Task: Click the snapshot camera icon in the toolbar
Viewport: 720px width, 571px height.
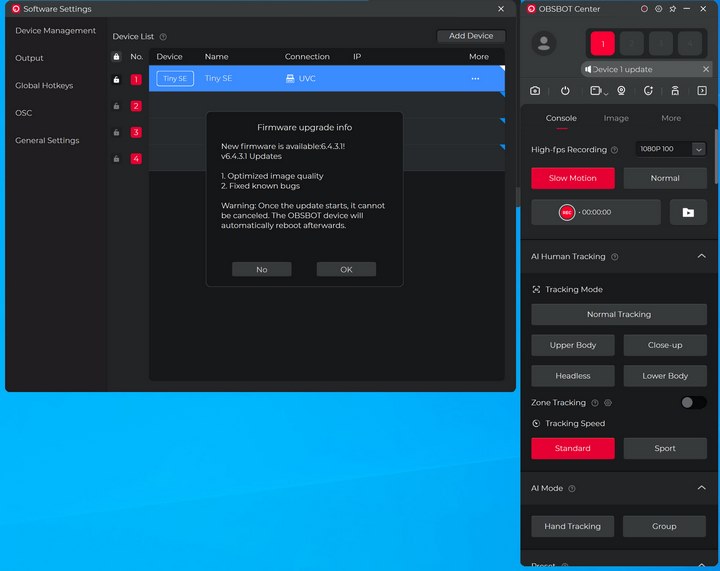Action: tap(536, 90)
